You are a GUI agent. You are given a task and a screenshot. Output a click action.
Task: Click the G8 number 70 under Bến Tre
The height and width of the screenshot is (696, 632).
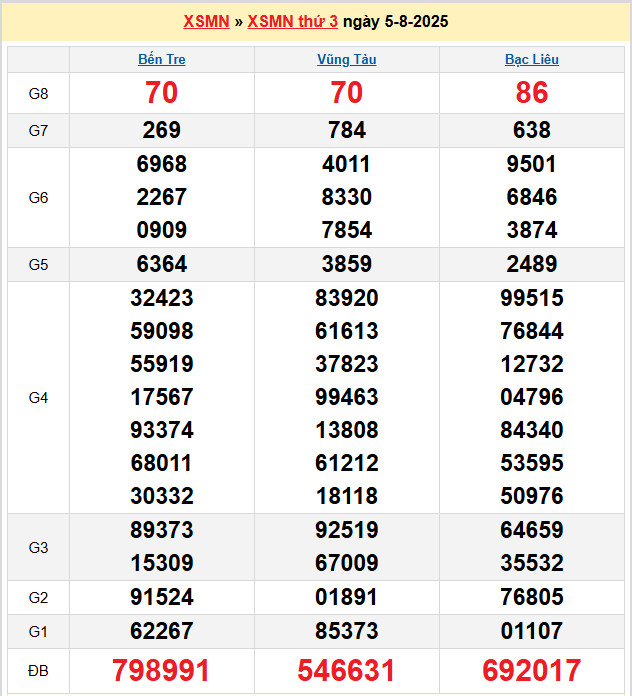162,93
